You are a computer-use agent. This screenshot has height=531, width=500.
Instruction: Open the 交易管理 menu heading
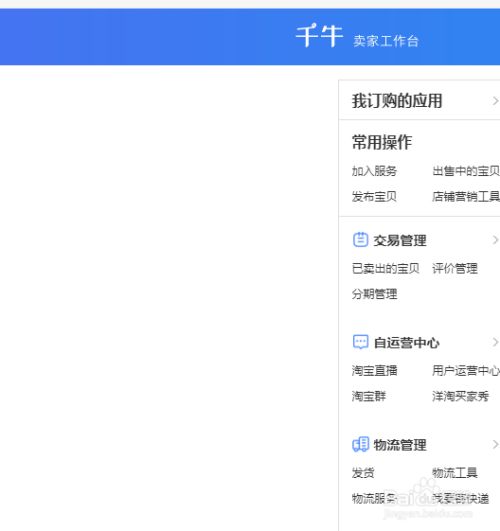pyautogui.click(x=400, y=240)
